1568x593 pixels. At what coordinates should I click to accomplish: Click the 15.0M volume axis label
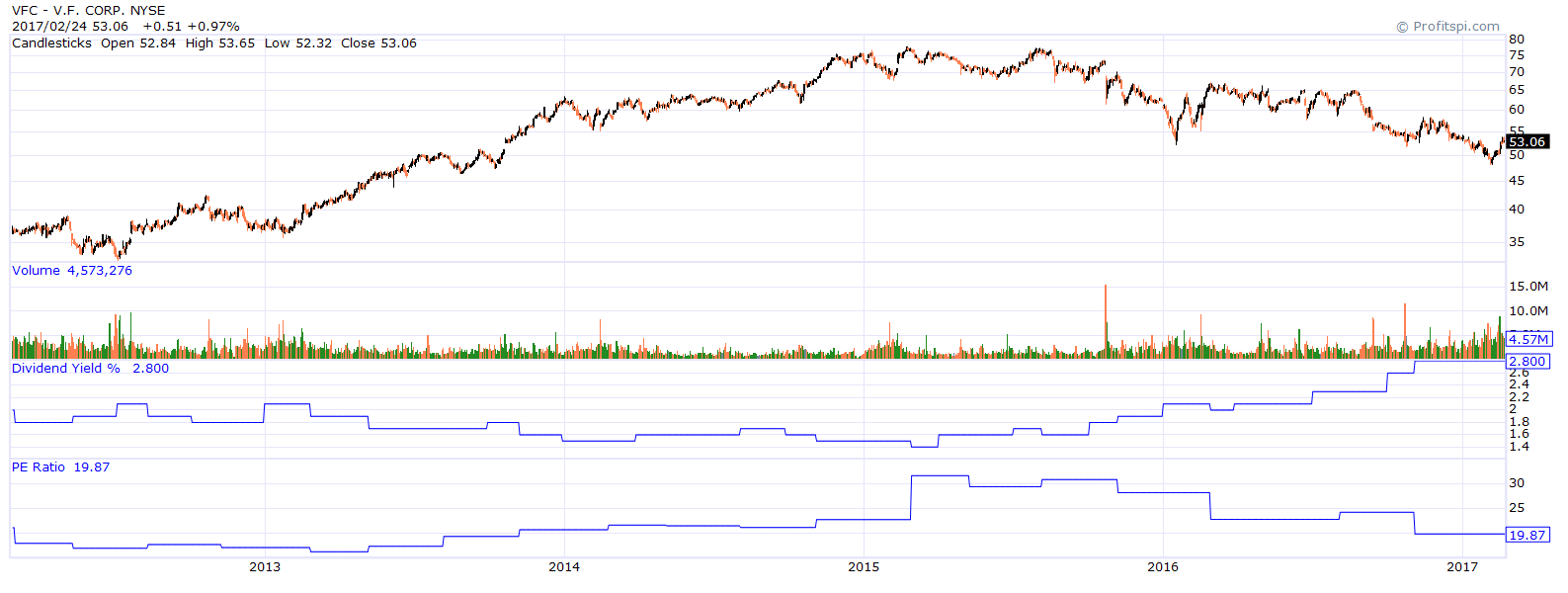1528,287
